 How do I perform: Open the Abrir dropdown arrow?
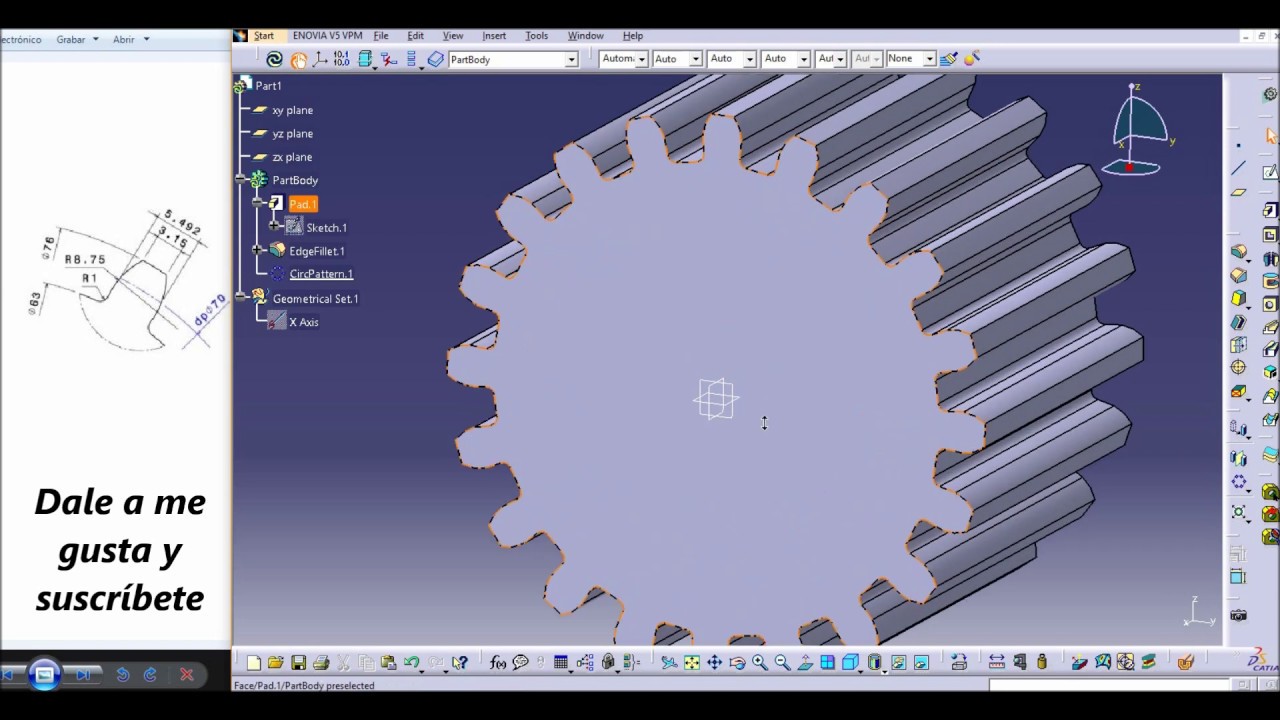click(x=146, y=39)
